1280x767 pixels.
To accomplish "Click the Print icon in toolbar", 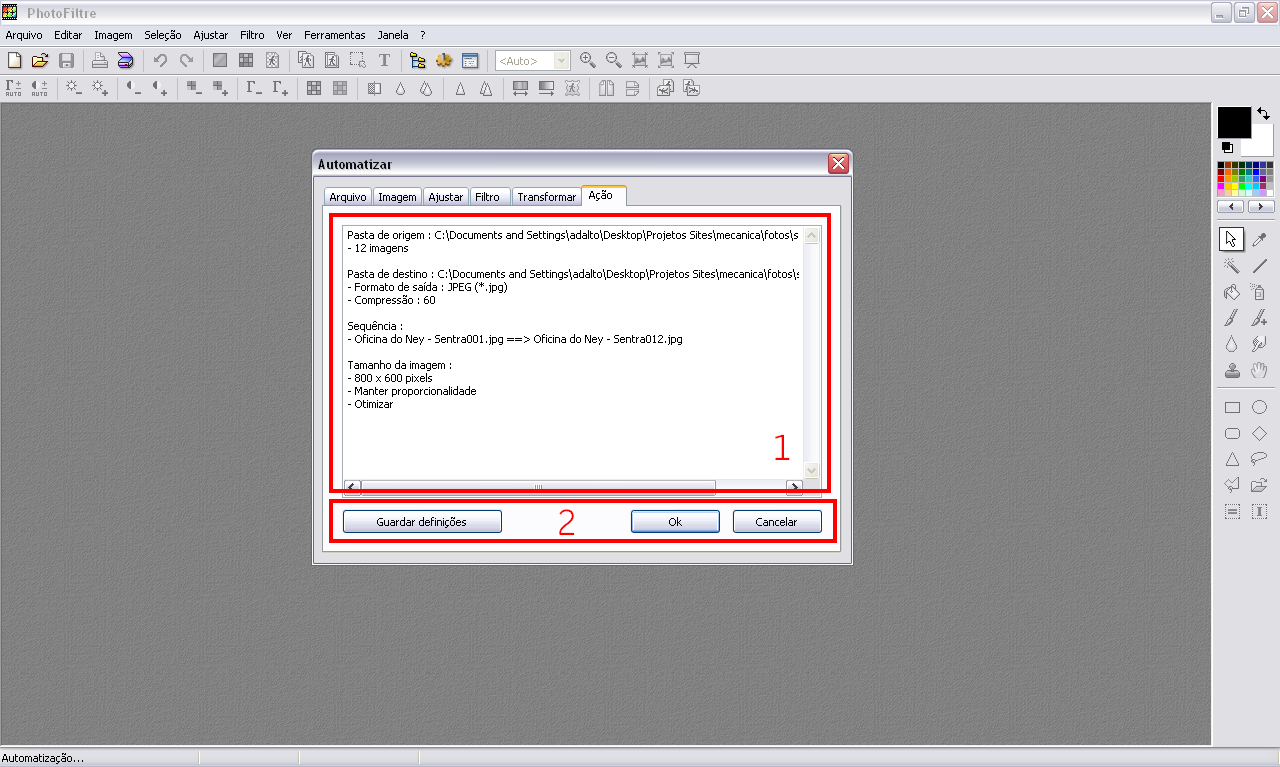I will click(100, 61).
